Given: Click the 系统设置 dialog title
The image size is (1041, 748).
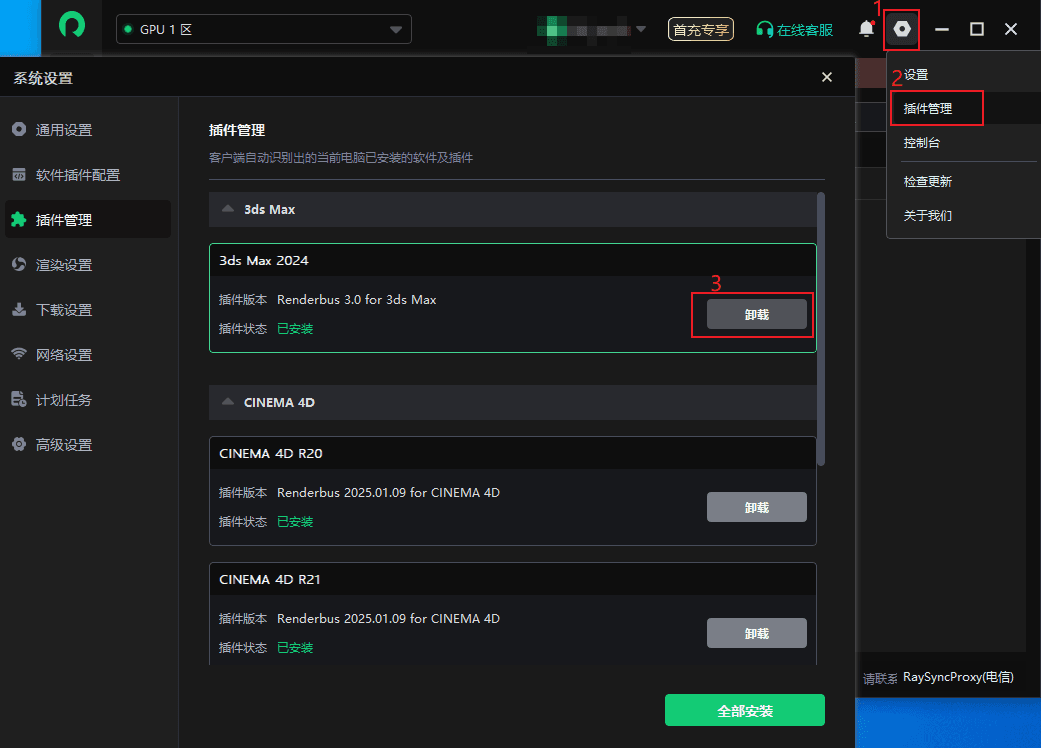Looking at the screenshot, I should tap(43, 78).
